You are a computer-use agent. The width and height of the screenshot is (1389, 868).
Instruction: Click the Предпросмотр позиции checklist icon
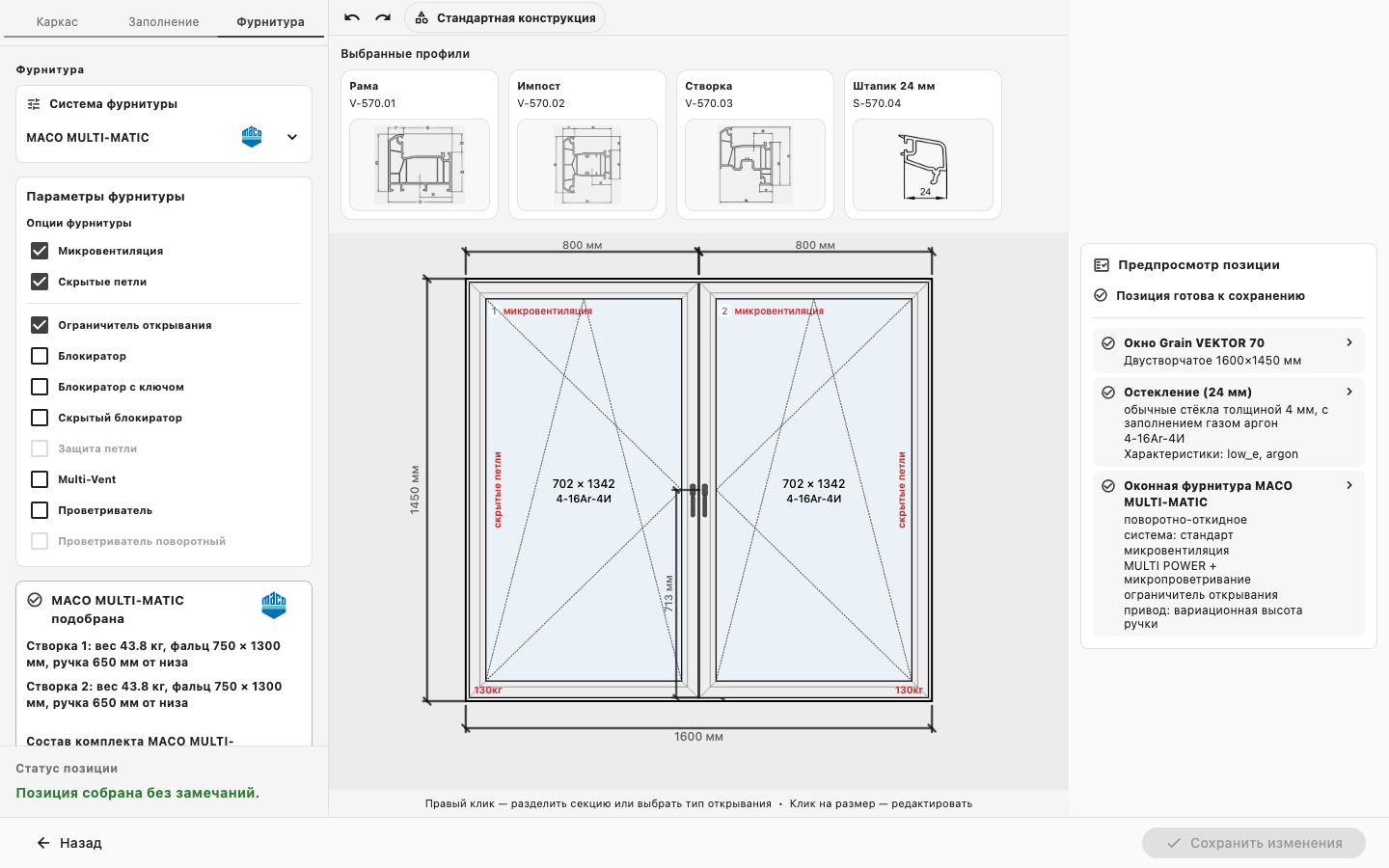pos(1102,265)
